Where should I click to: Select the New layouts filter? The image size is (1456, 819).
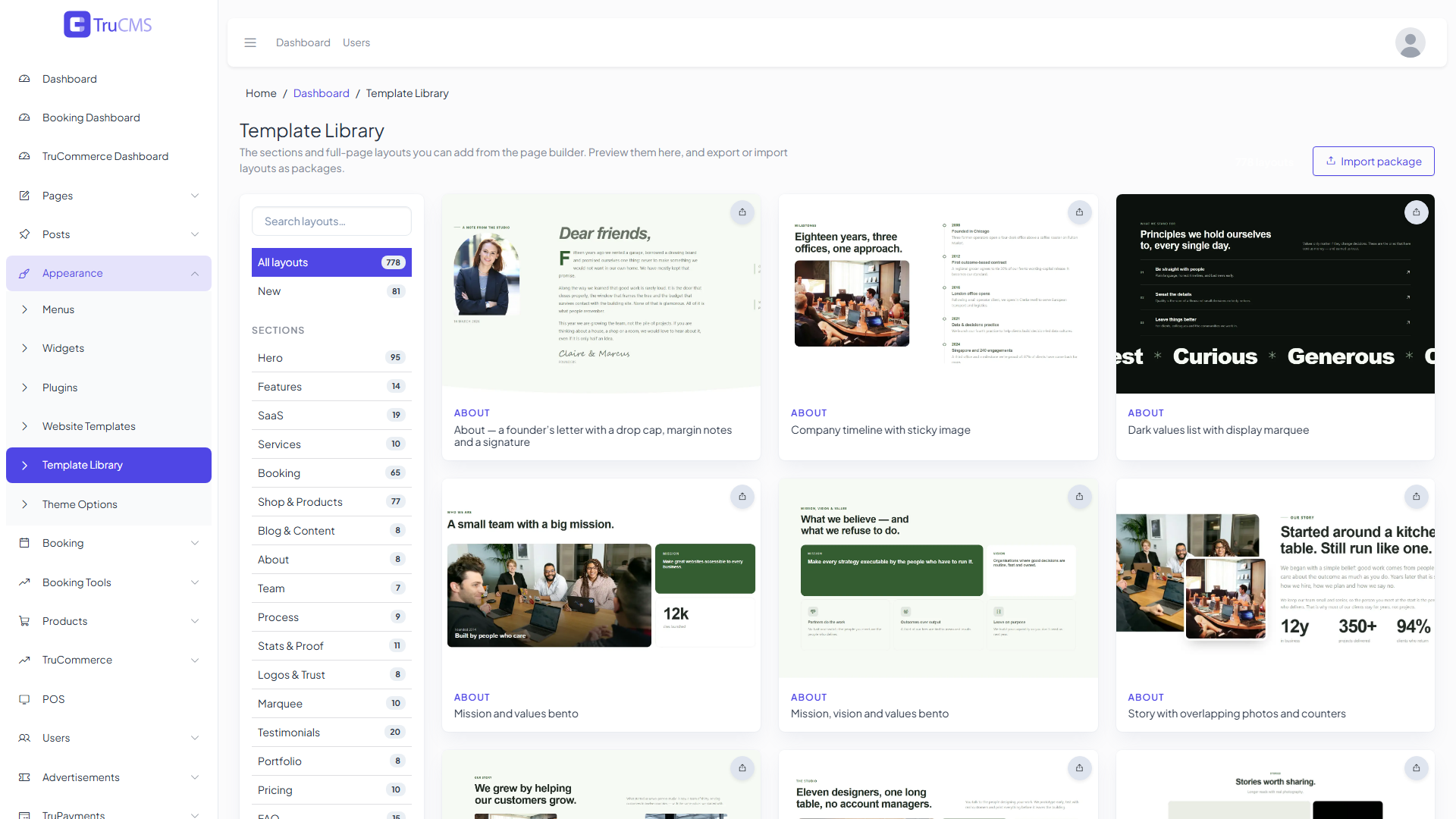tap(331, 291)
